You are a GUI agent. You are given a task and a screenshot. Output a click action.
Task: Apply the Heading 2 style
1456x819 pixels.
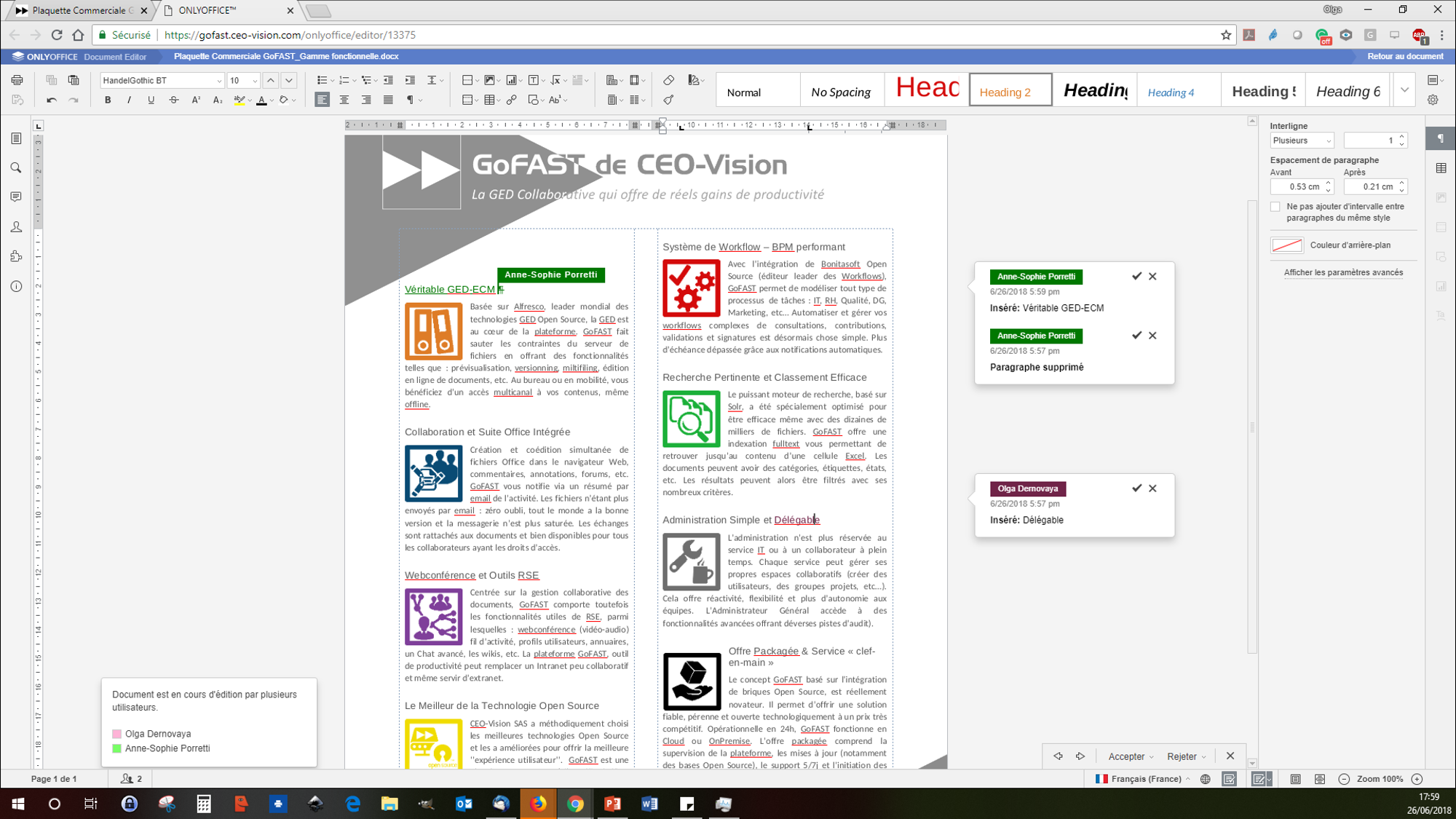coord(1010,90)
